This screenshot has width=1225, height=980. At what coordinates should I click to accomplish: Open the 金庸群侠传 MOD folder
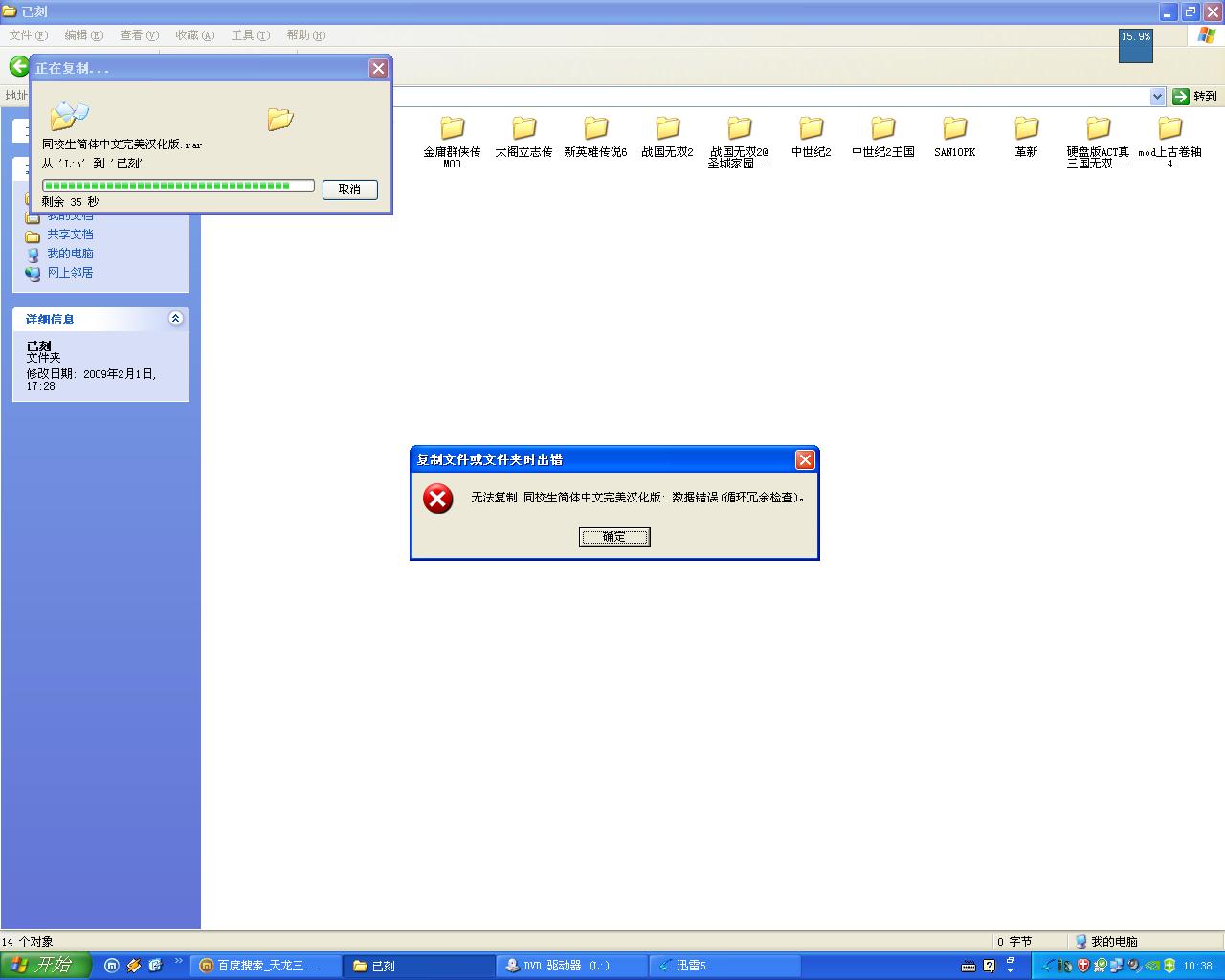coord(452,128)
